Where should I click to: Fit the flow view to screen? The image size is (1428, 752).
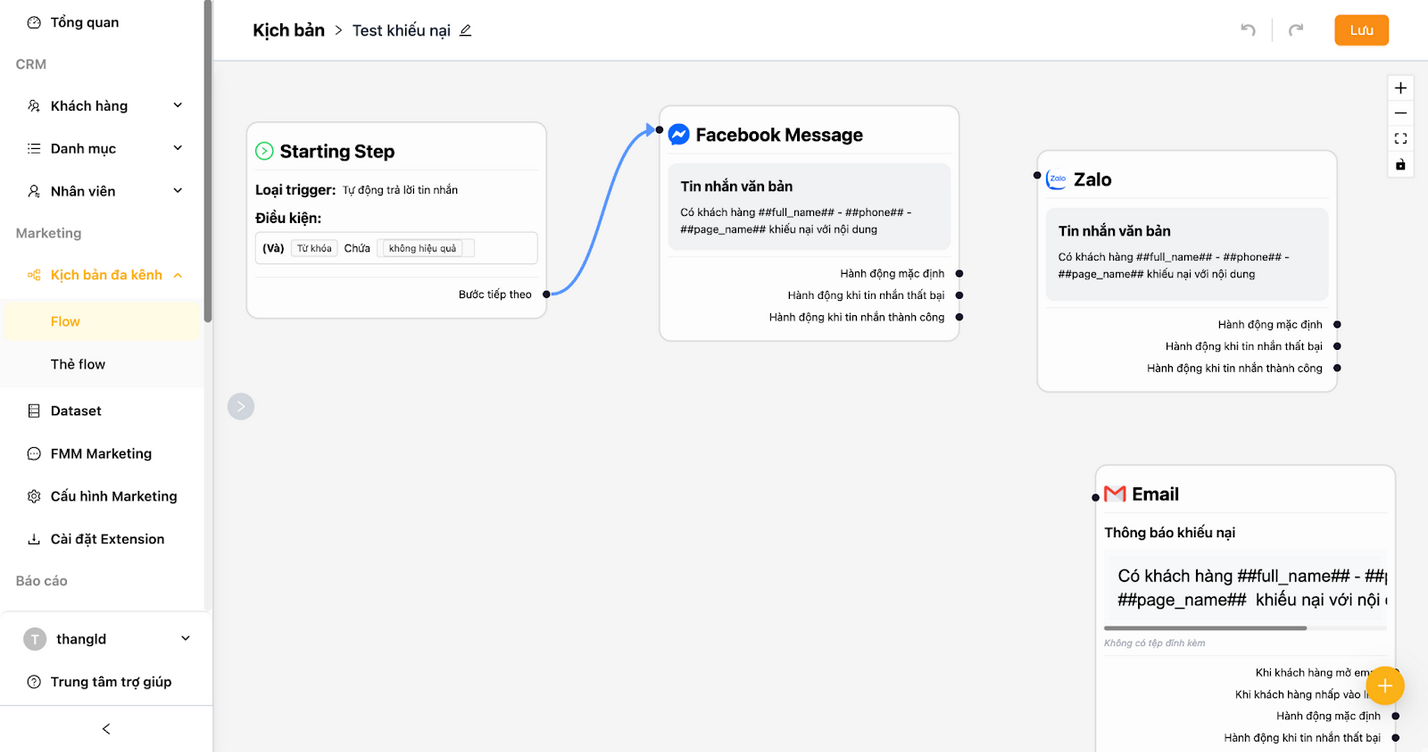coord(1400,139)
